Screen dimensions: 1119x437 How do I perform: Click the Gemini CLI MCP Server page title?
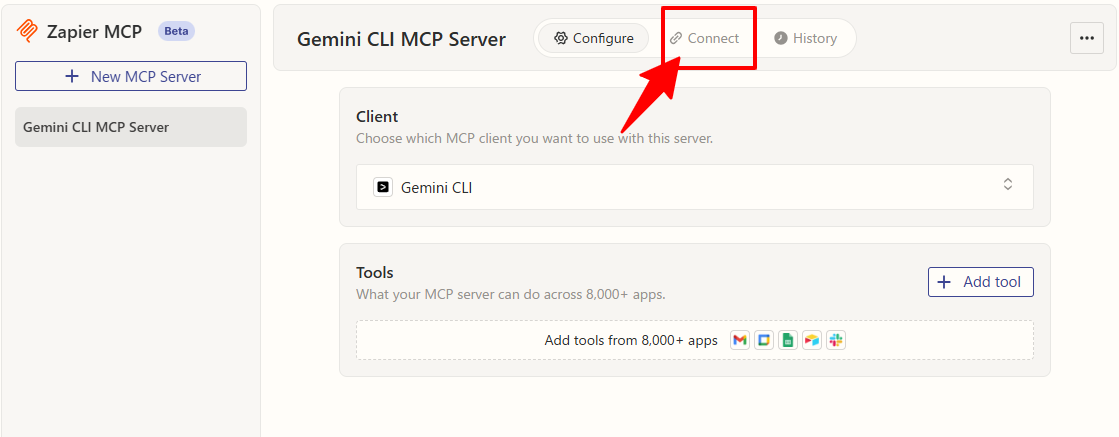(401, 39)
